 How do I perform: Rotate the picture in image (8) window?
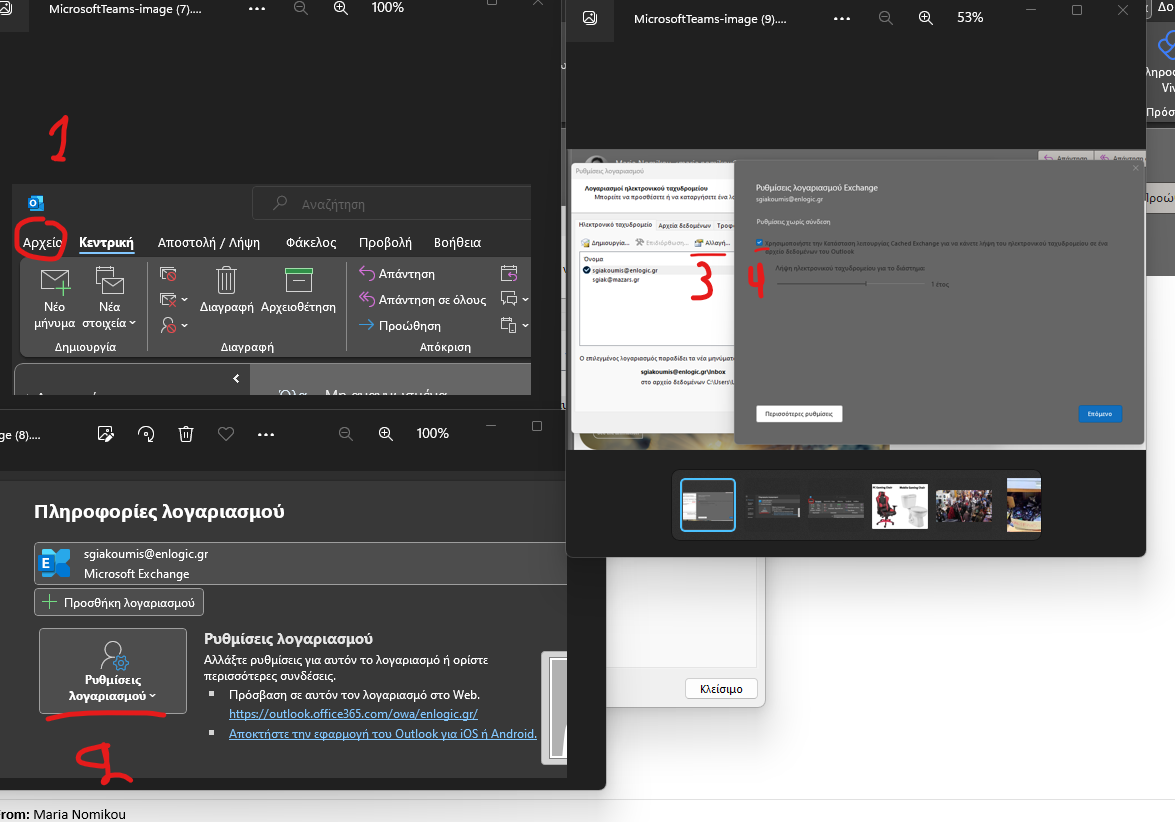click(x=146, y=433)
